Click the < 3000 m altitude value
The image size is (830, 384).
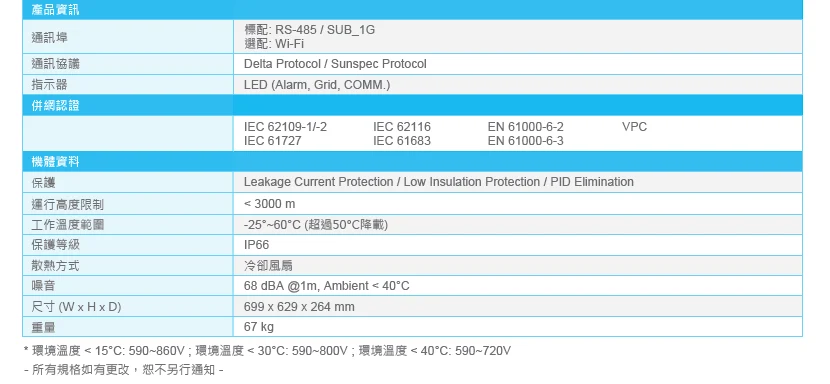[269, 204]
